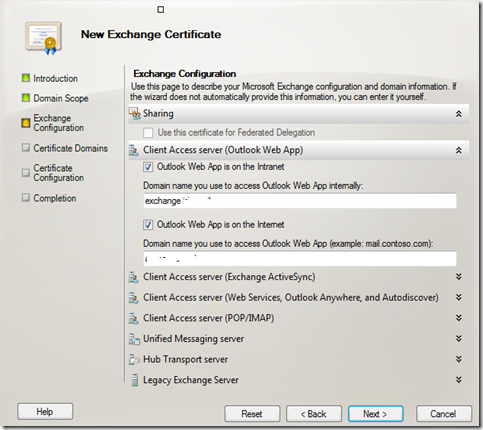Expand Client Access server (POP/IMAP)
Screen dimensions: 483x430
pos(459,318)
